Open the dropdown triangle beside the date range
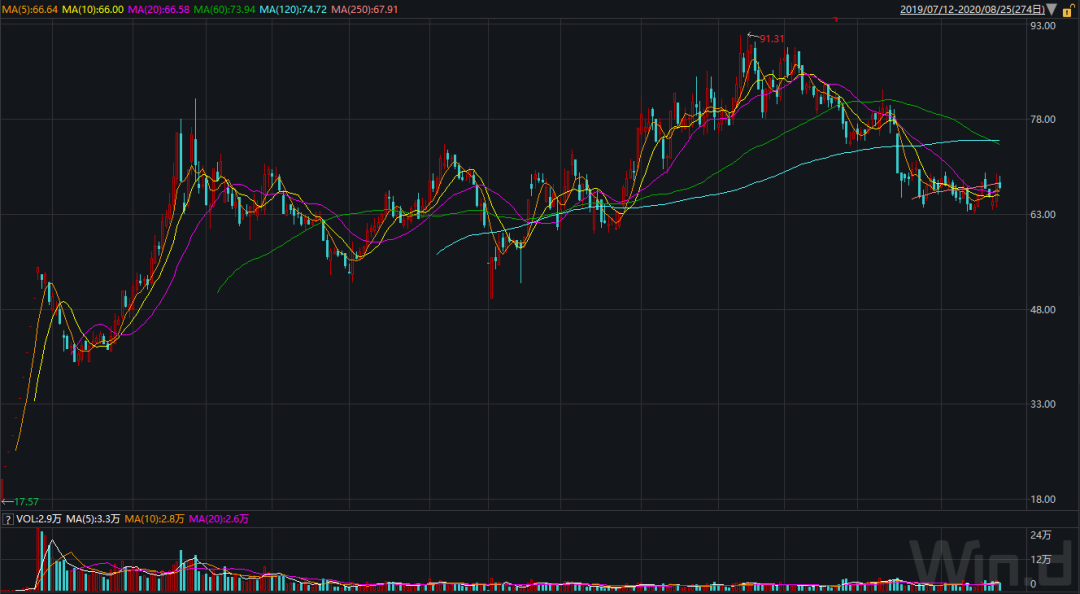 click(x=1052, y=9)
